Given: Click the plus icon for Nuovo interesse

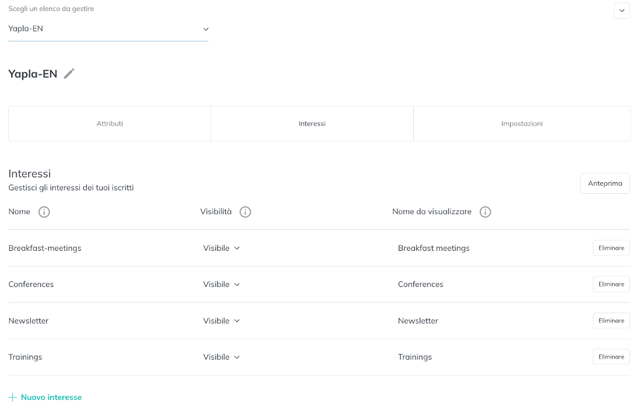Looking at the screenshot, I should pos(13,397).
